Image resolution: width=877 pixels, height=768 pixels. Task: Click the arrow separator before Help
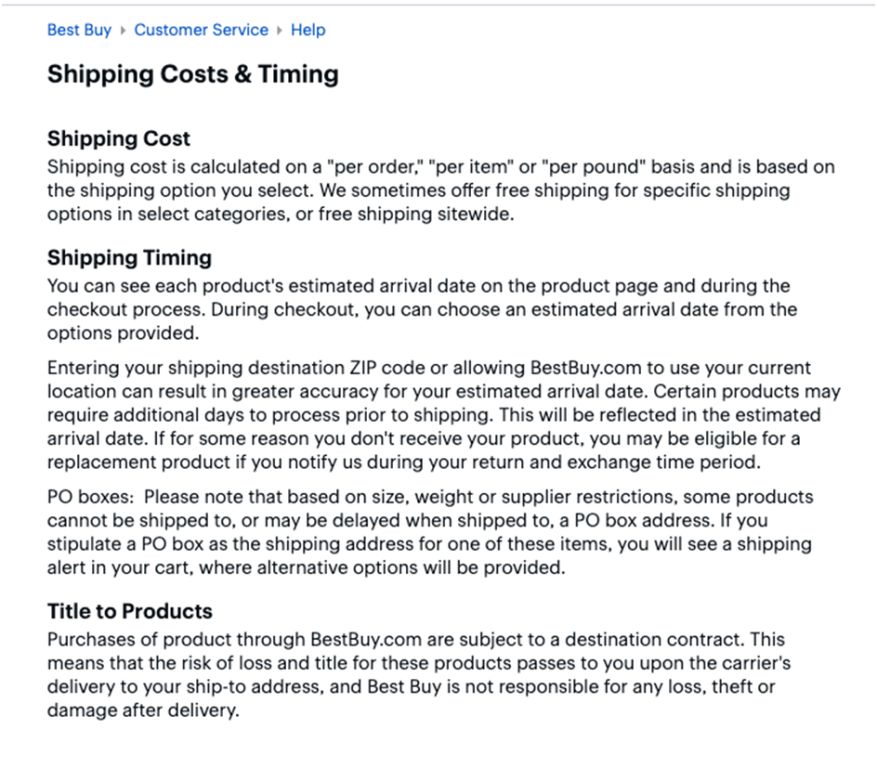point(280,30)
